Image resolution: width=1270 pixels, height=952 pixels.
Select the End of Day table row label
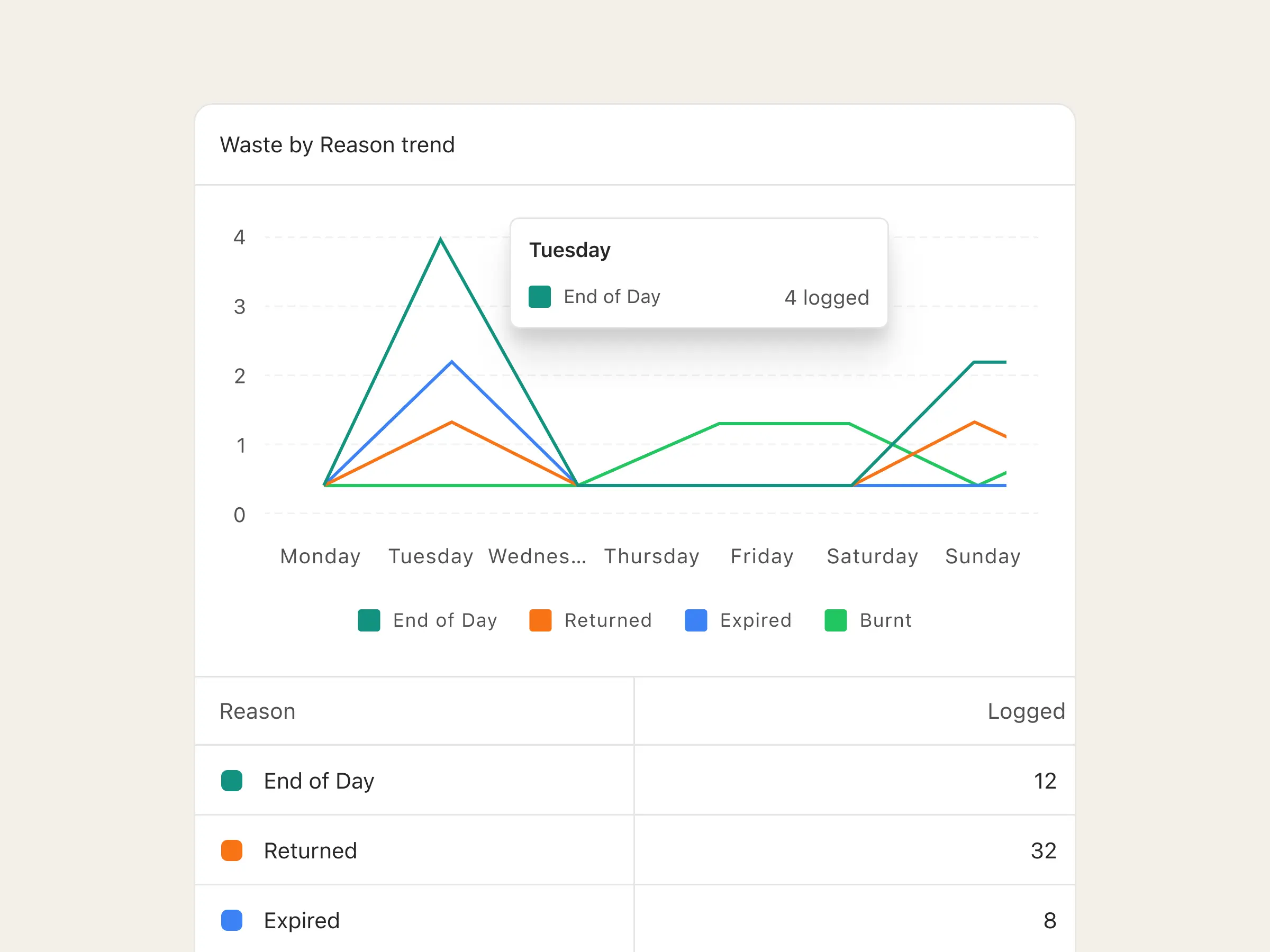pyautogui.click(x=319, y=781)
